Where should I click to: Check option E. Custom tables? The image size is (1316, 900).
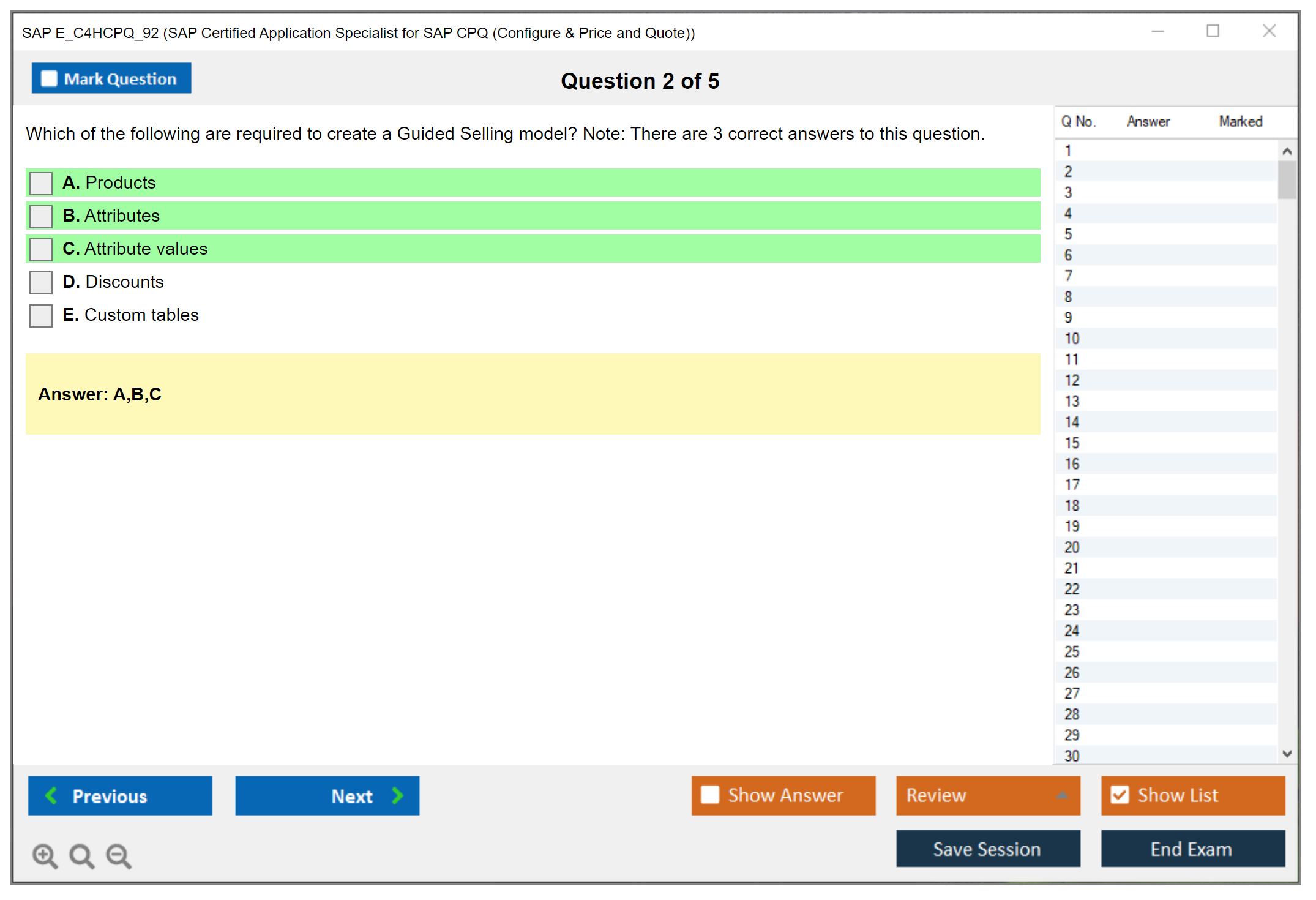pyautogui.click(x=41, y=315)
